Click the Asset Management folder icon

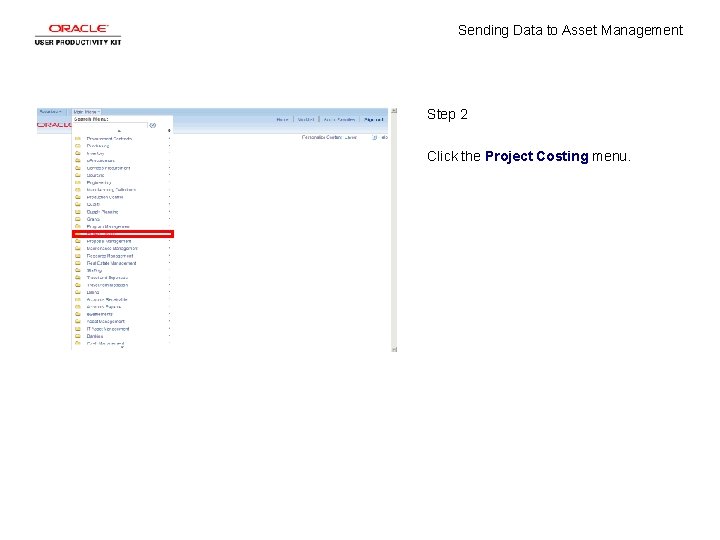pyautogui.click(x=78, y=321)
